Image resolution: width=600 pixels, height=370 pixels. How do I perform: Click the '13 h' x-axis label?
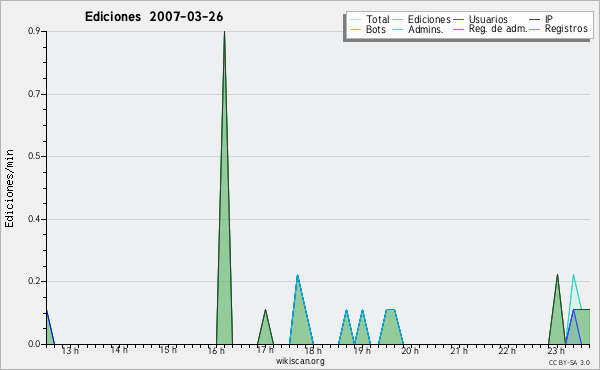tap(70, 351)
